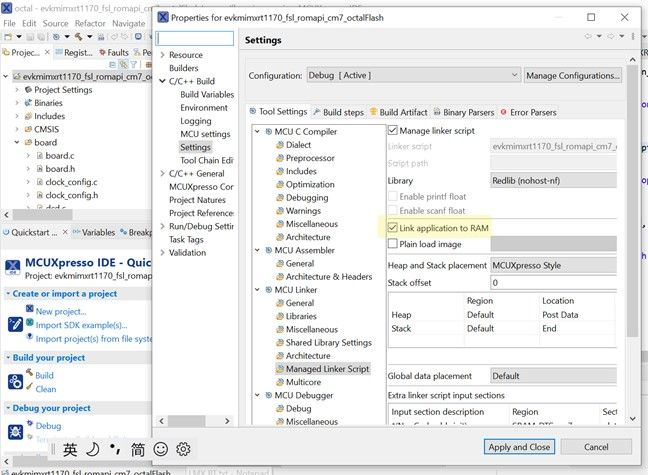Expand the Resource tree node
648x475 pixels.
coord(162,55)
